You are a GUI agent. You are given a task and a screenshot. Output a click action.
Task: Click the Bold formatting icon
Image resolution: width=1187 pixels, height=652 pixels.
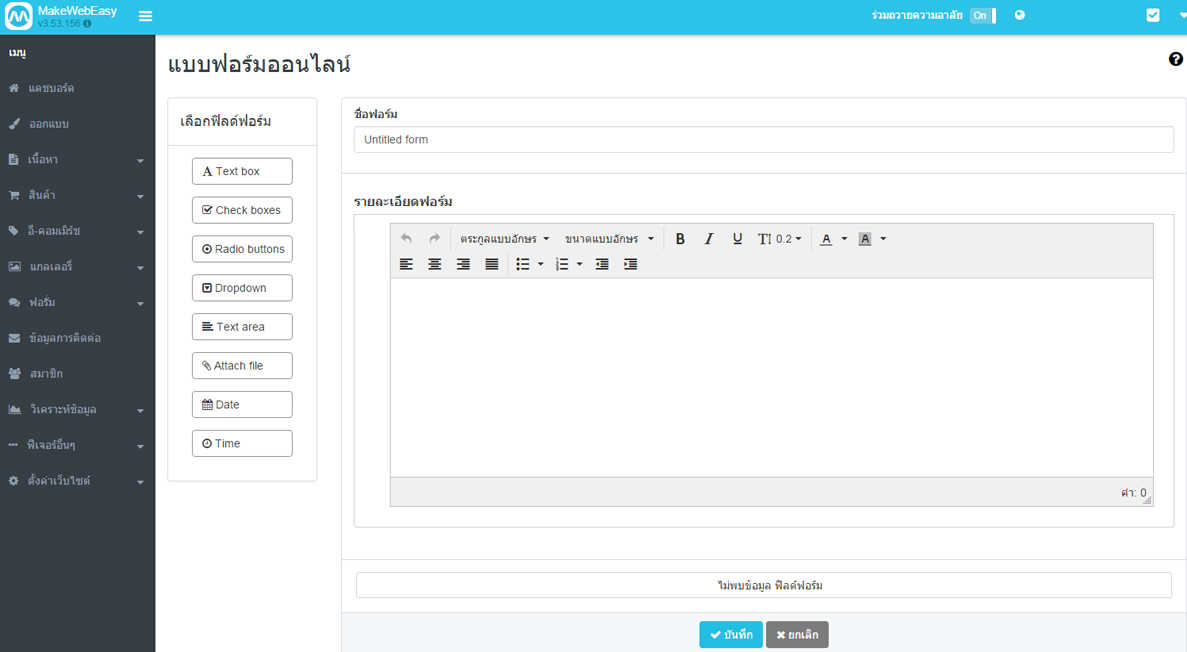point(680,239)
